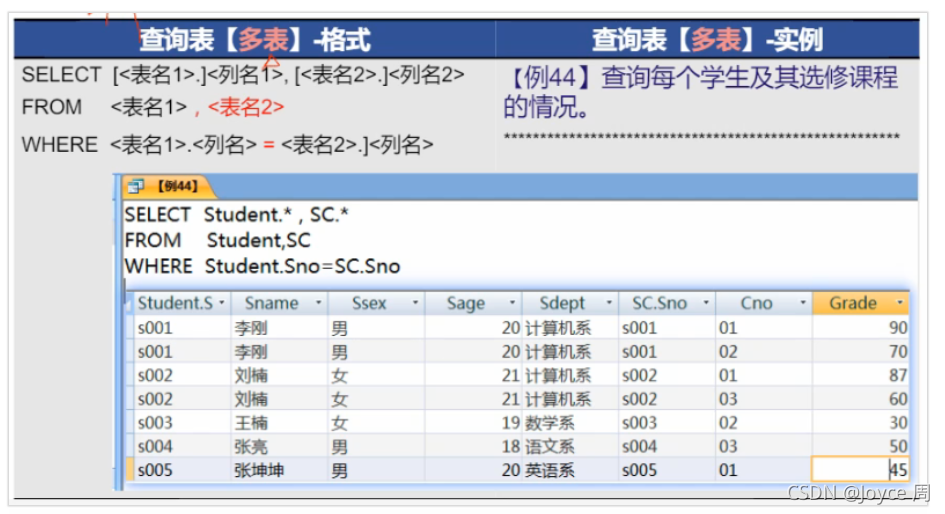Image resolution: width=945 pixels, height=514 pixels.
Task: Select the Cno column header
Action: (x=764, y=303)
